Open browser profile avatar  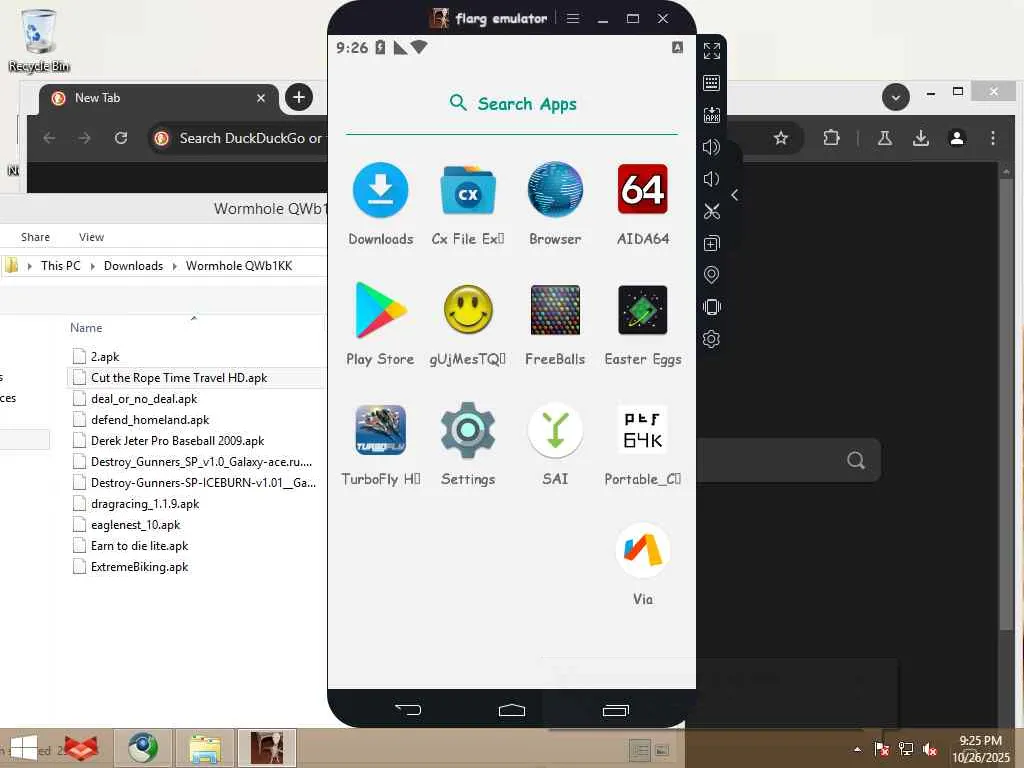click(957, 138)
